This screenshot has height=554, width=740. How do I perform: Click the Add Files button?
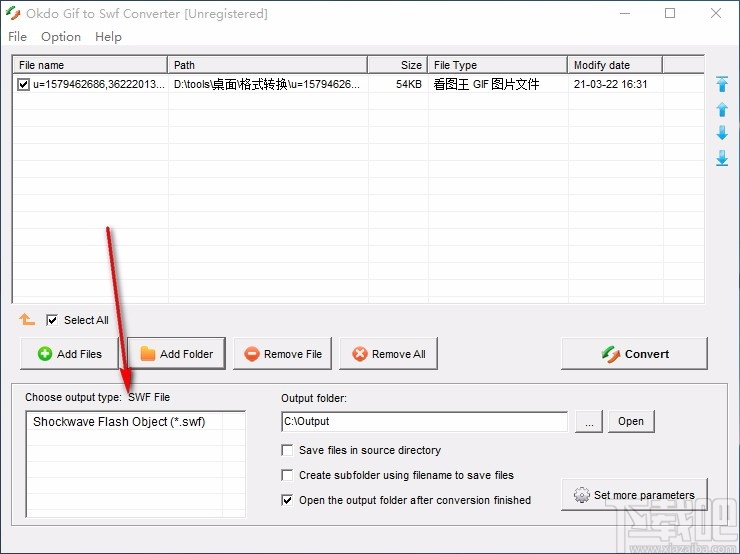click(69, 353)
